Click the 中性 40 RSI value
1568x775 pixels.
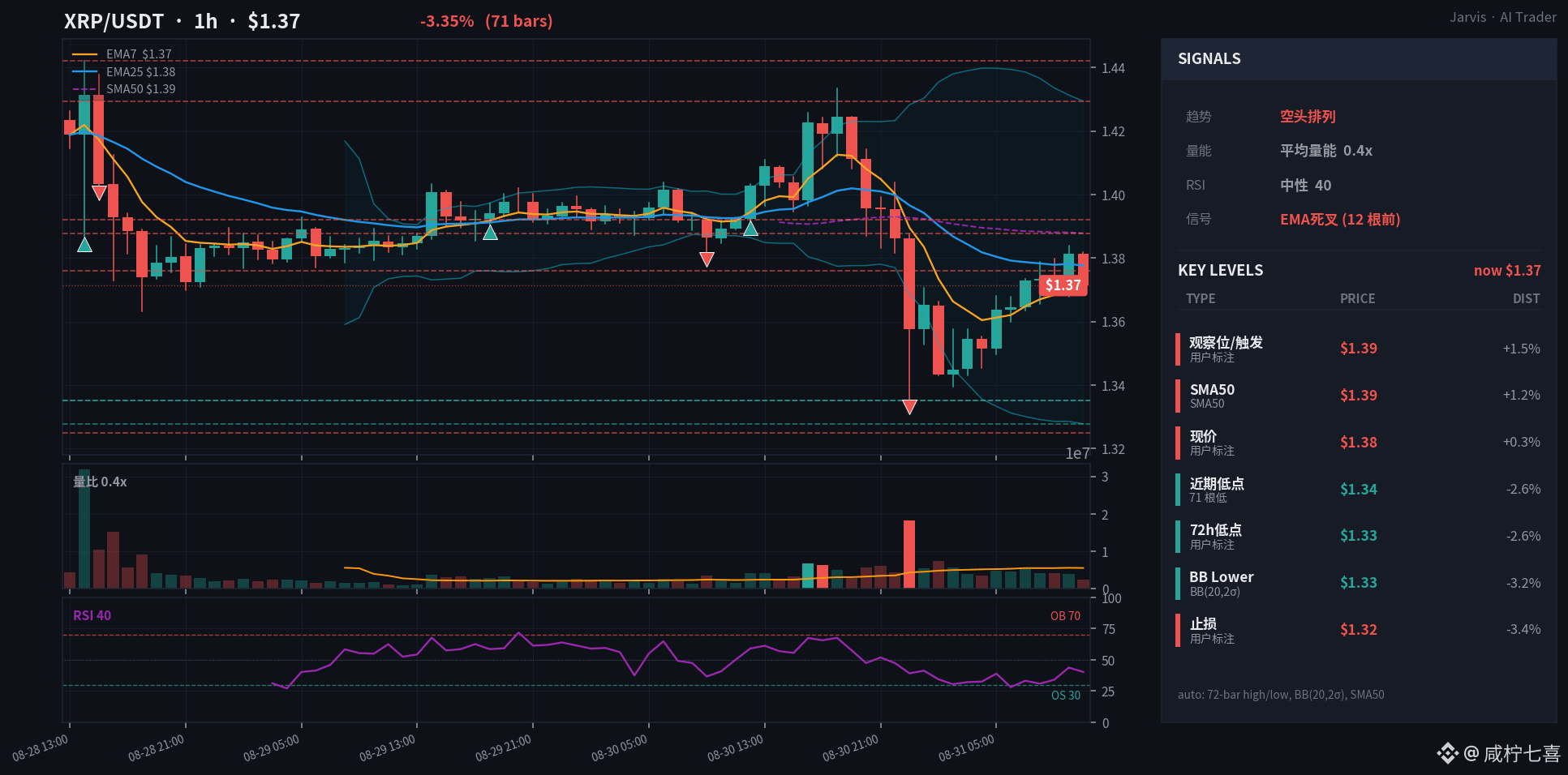pos(1306,186)
